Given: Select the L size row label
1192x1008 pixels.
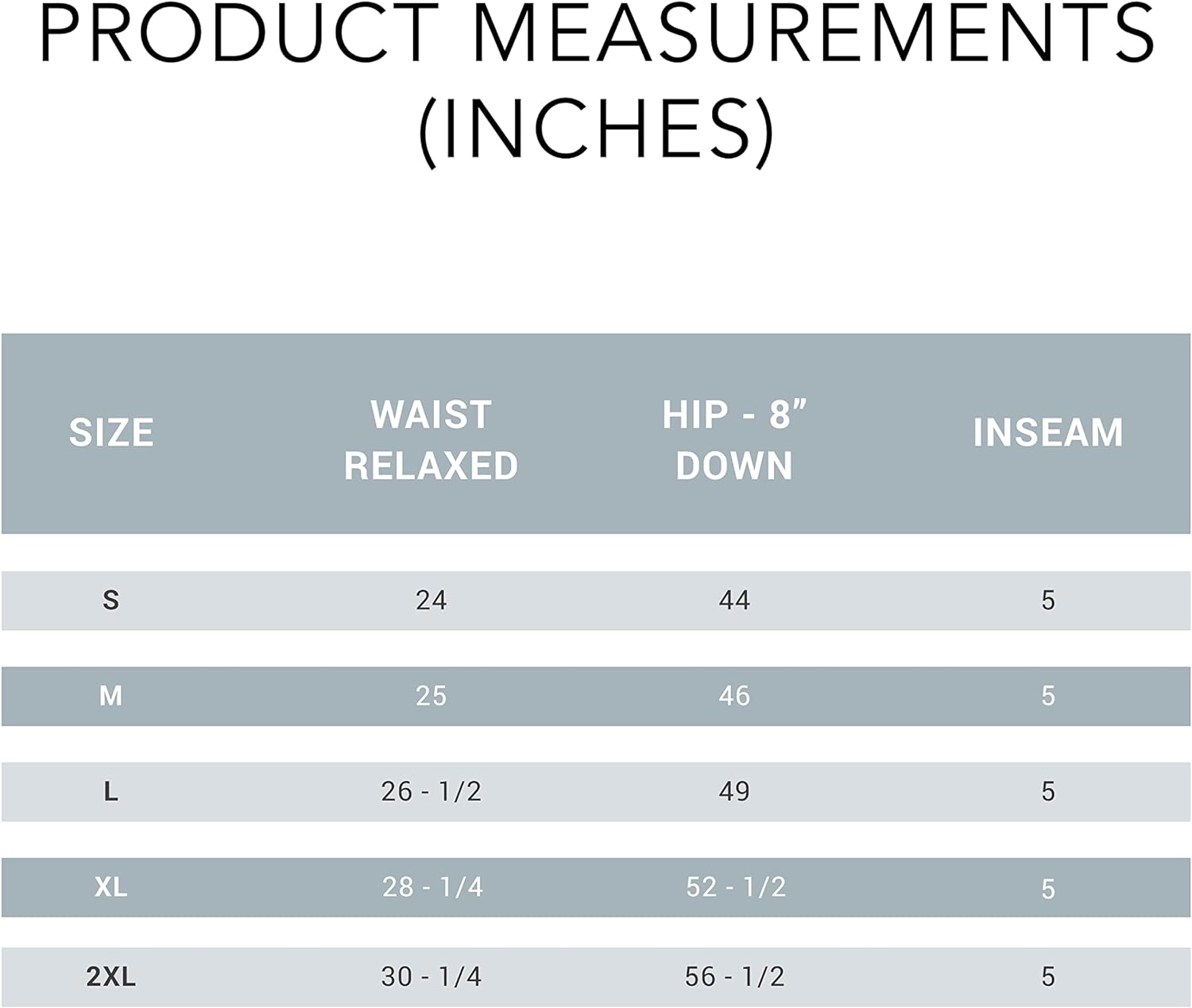Looking at the screenshot, I should pos(111,791).
